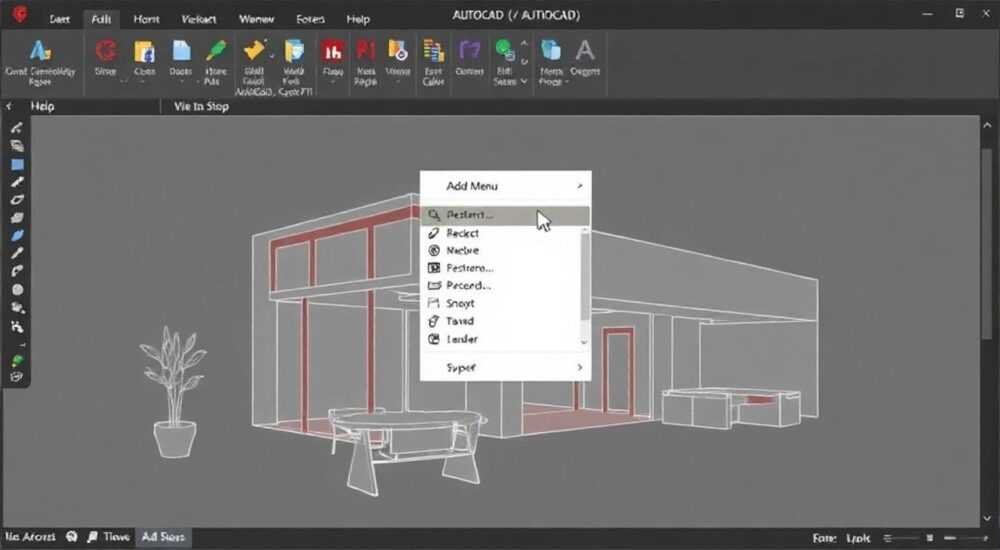Click the green pen ribbon icon

216,50
